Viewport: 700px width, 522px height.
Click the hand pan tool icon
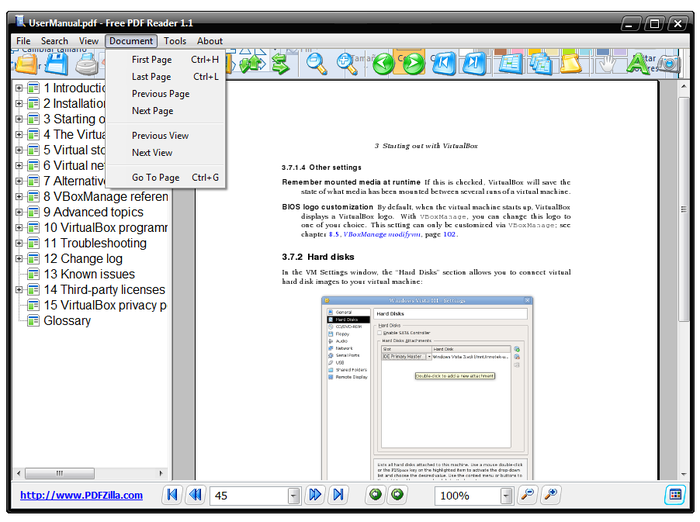coord(606,64)
